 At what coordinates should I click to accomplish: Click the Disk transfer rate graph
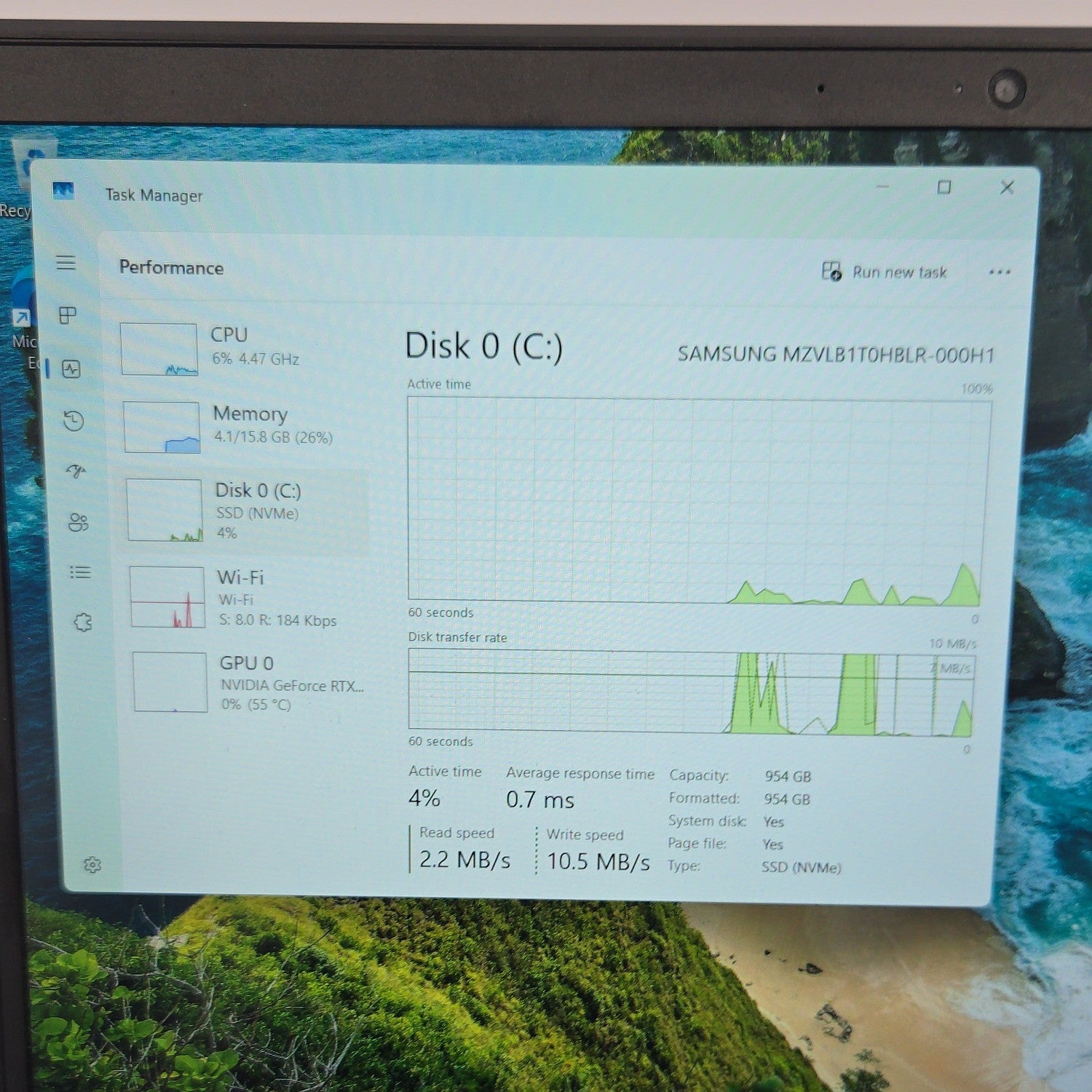pos(690,692)
